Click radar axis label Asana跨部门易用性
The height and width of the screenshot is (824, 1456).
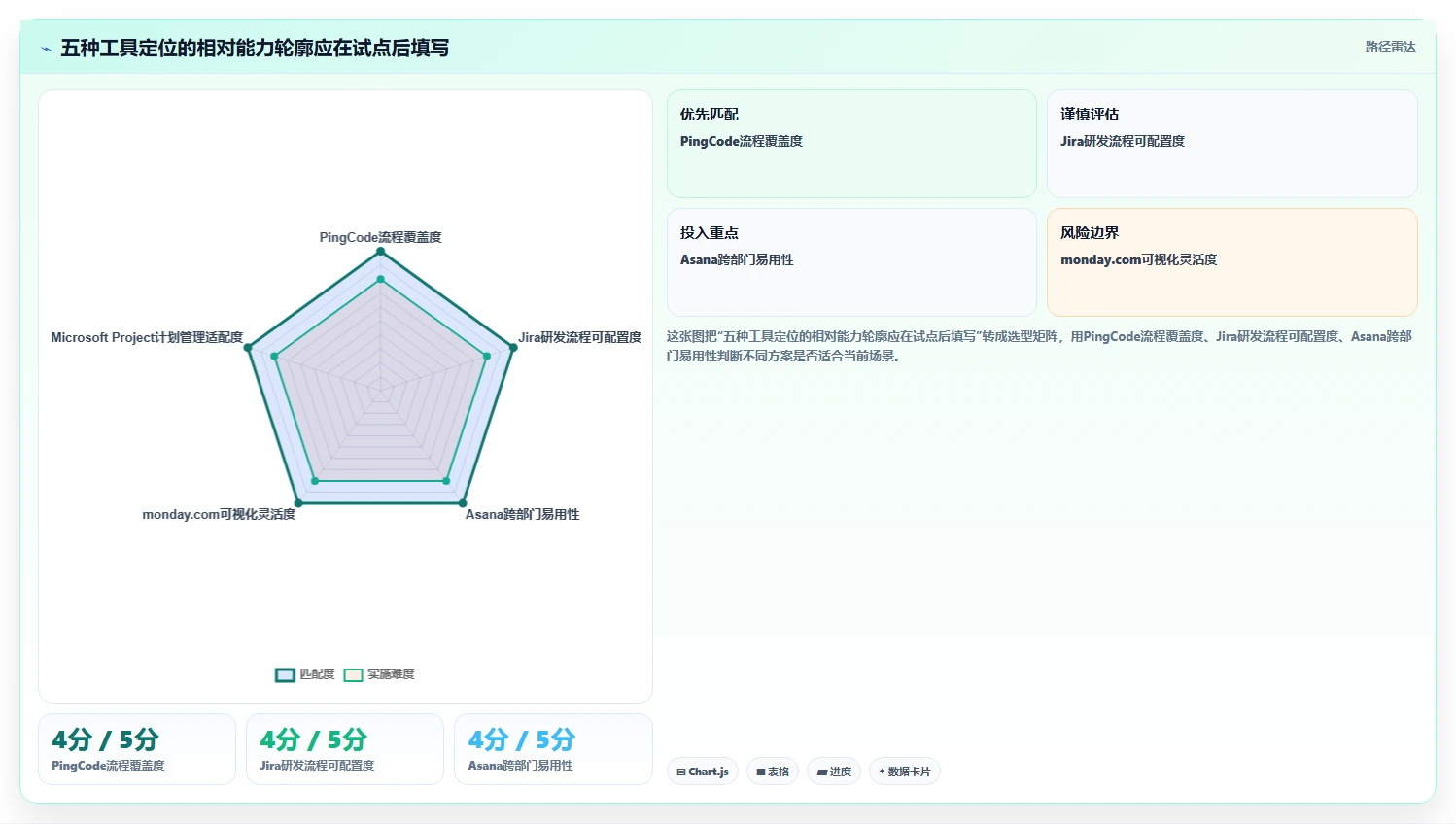coord(523,514)
